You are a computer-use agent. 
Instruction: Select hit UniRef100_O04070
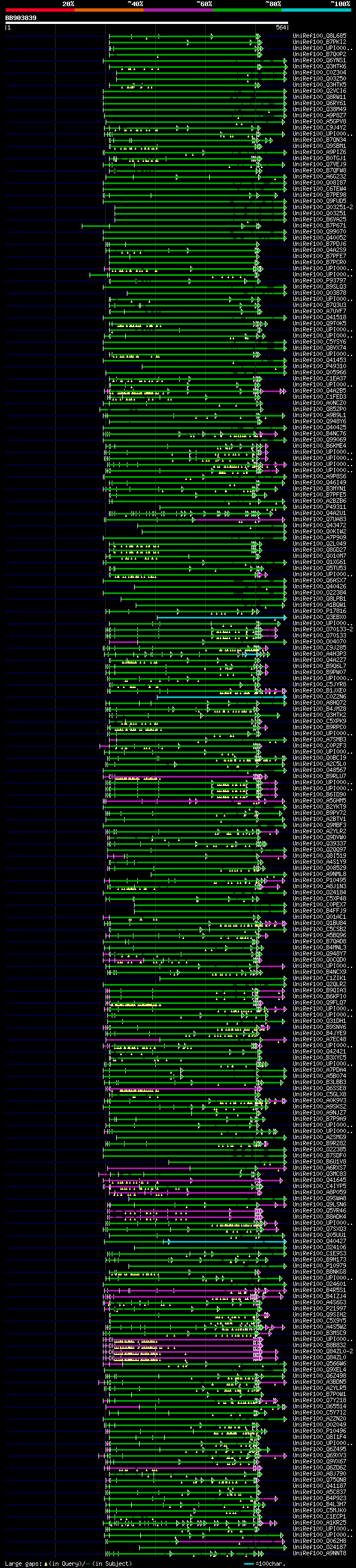(x=319, y=641)
